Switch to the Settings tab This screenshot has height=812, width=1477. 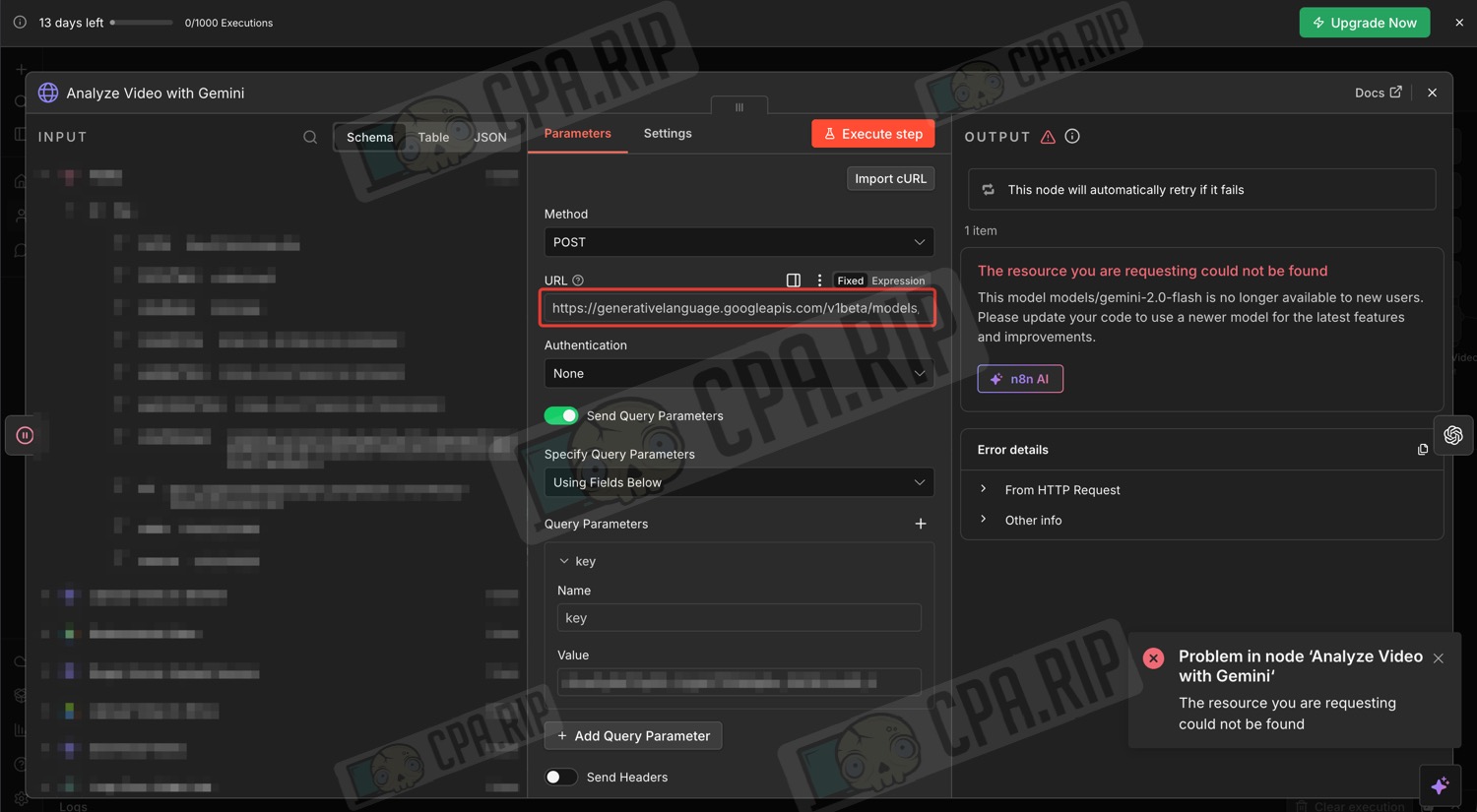coord(668,134)
